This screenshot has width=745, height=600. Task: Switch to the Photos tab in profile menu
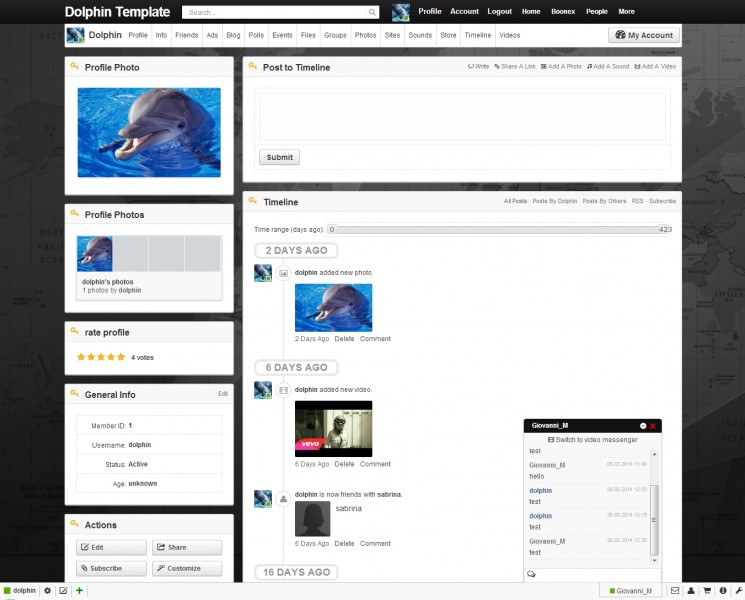[x=365, y=35]
